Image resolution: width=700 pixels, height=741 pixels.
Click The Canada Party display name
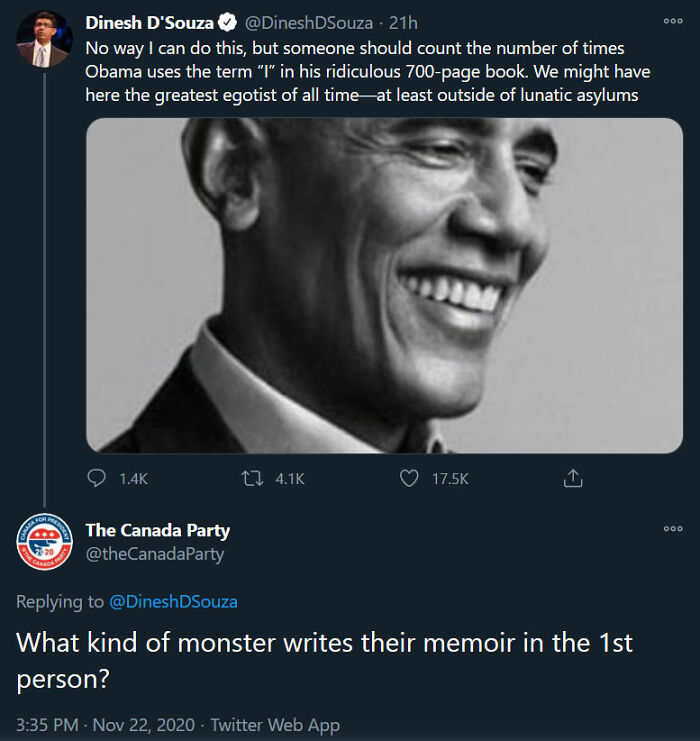point(157,530)
